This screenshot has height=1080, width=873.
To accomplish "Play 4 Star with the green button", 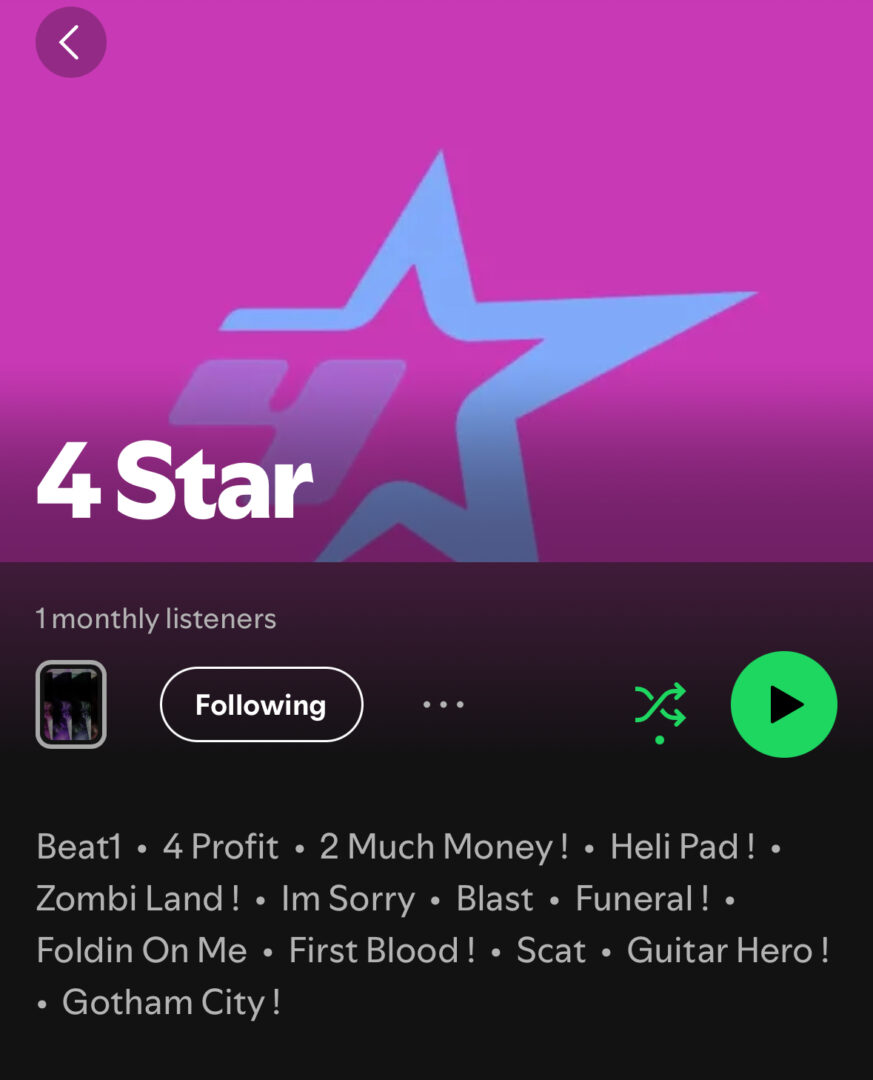I will (x=783, y=704).
